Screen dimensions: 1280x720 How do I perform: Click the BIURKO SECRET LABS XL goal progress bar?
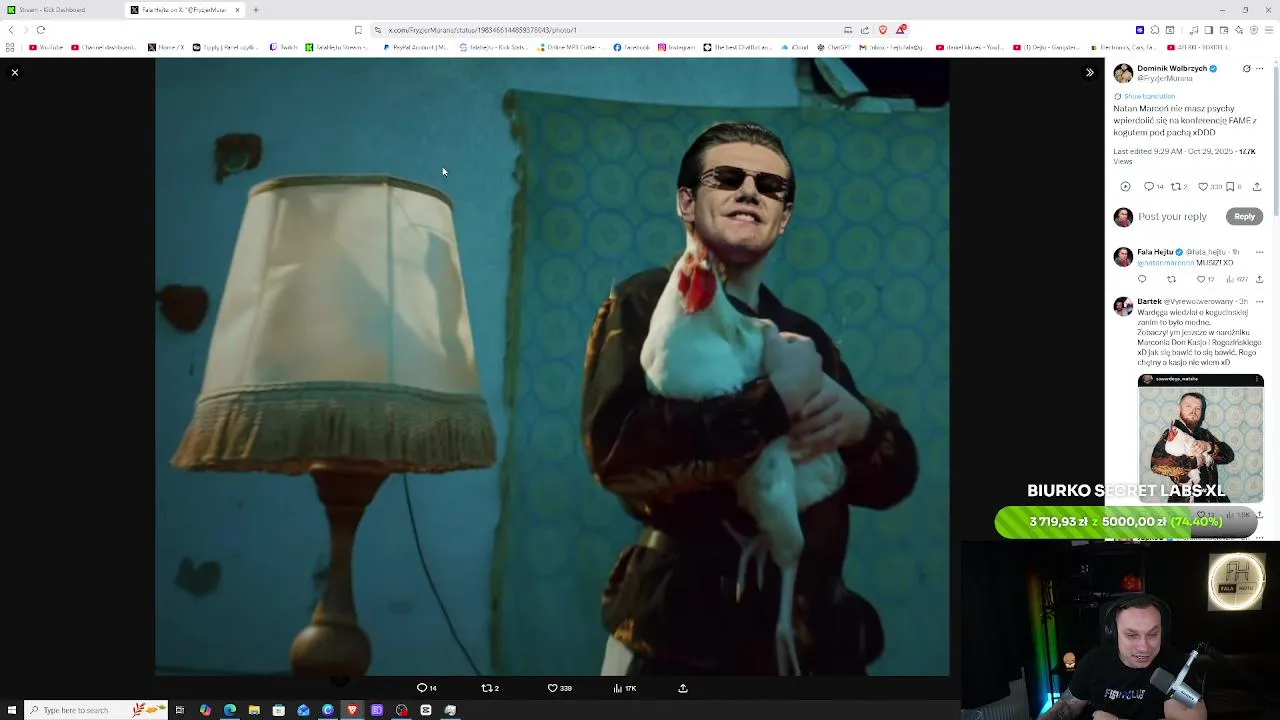tap(1126, 522)
